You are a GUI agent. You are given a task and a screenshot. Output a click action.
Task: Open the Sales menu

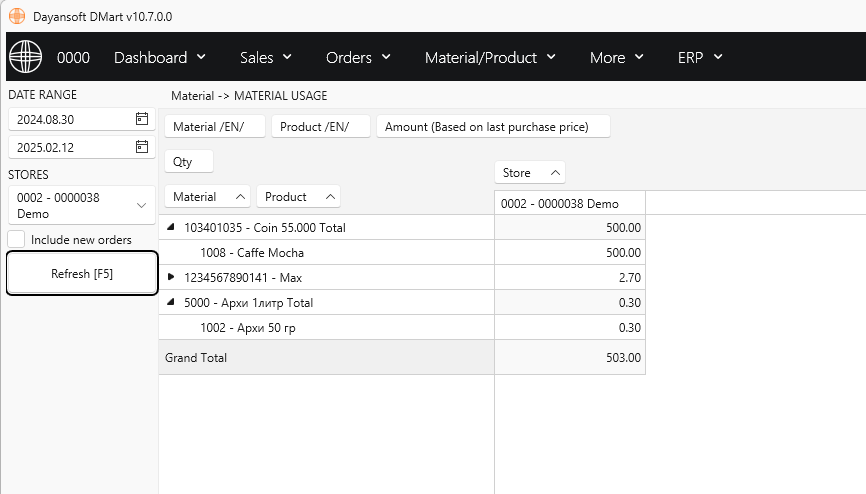[266, 57]
